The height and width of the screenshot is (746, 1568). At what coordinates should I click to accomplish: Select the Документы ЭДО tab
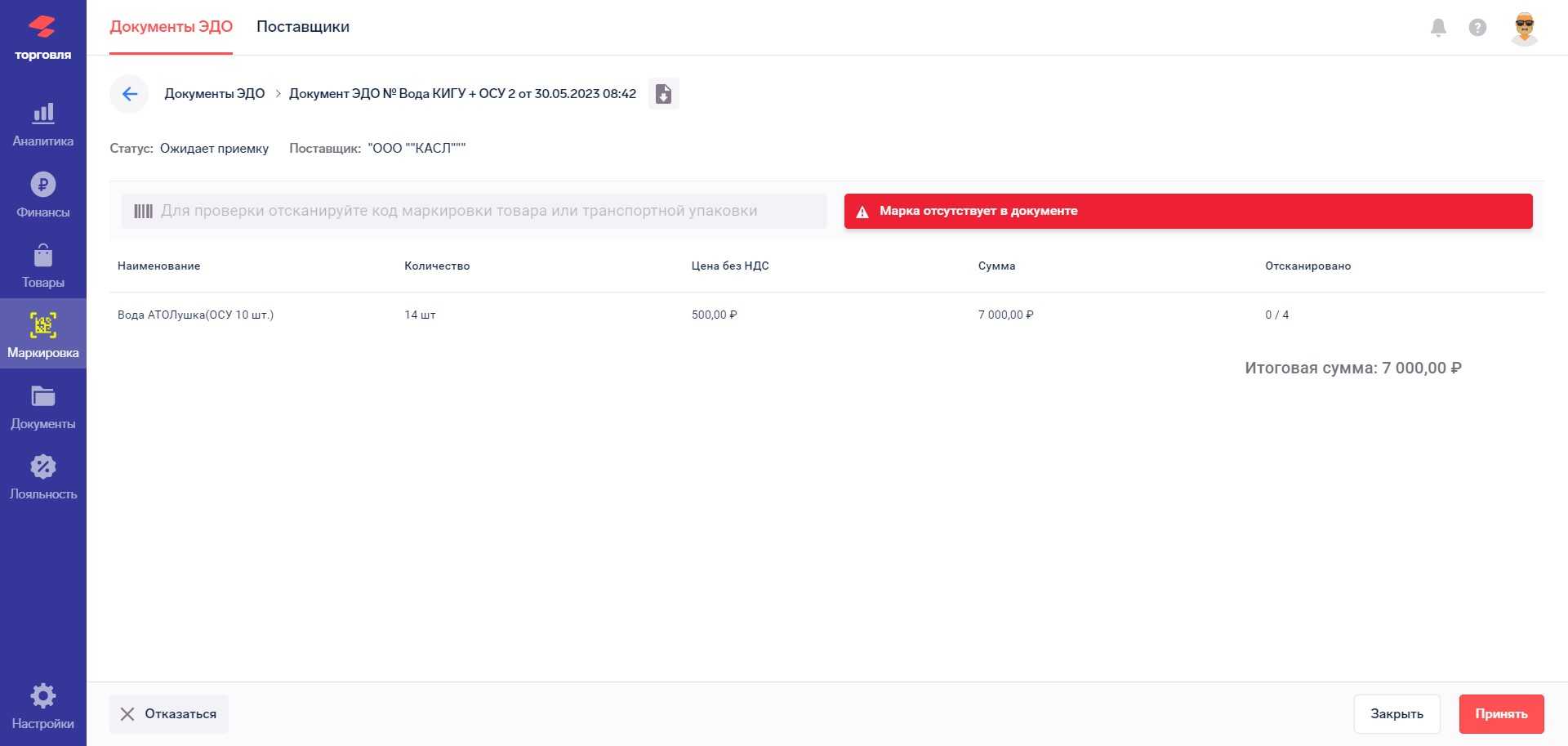coord(171,27)
